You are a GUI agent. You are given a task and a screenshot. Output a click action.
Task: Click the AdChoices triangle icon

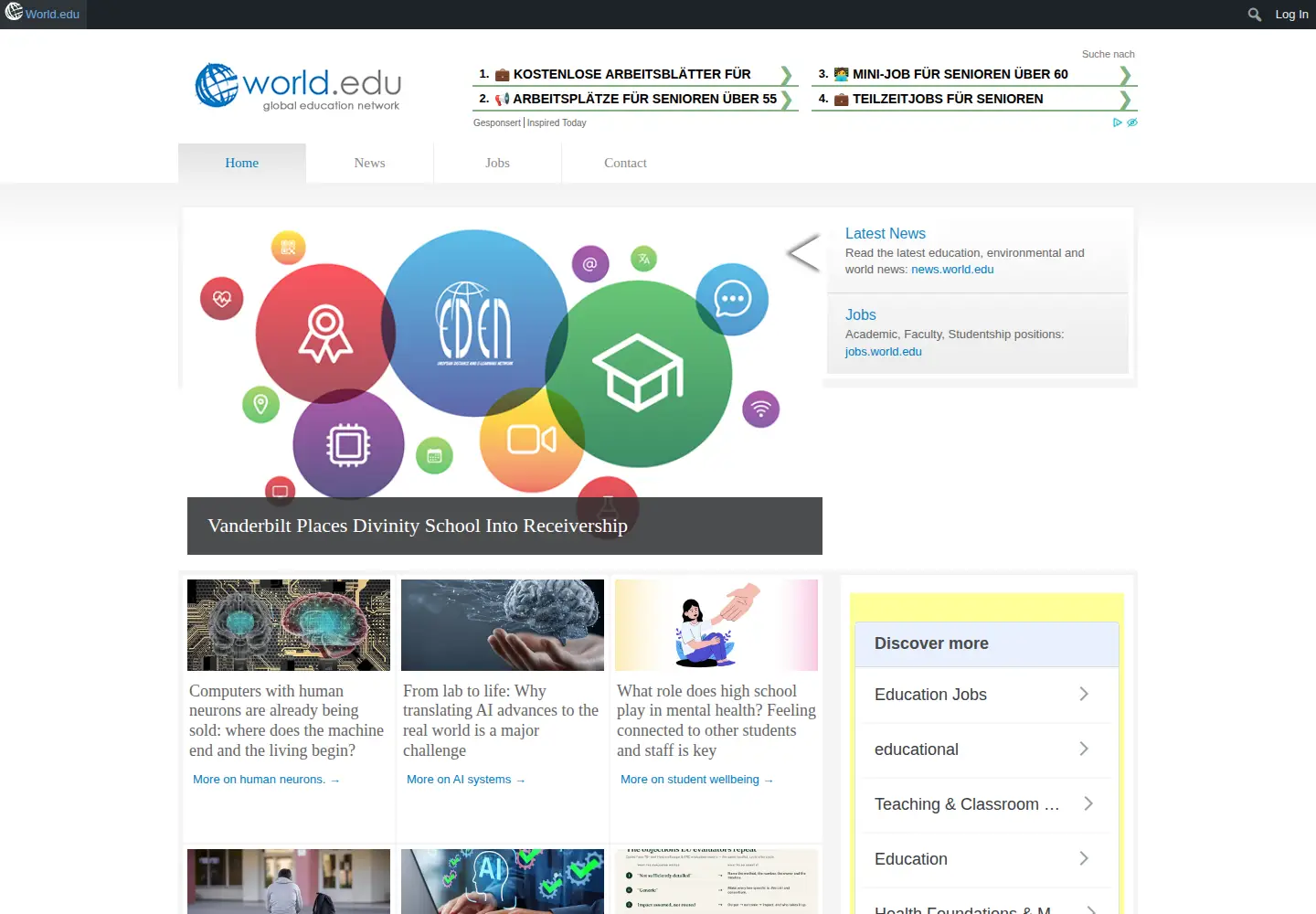[x=1117, y=122]
